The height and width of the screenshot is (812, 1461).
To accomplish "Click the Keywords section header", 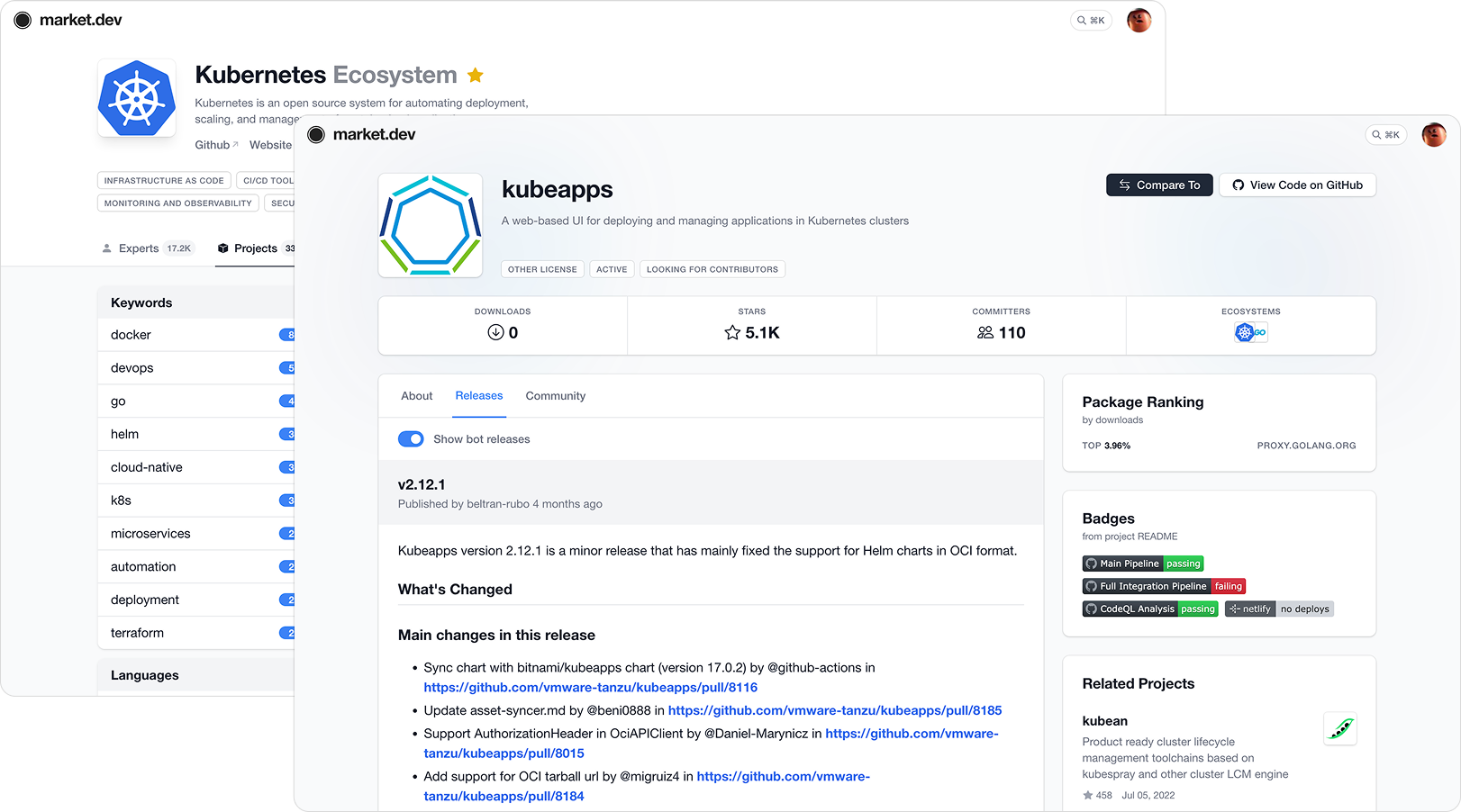I will click(195, 302).
